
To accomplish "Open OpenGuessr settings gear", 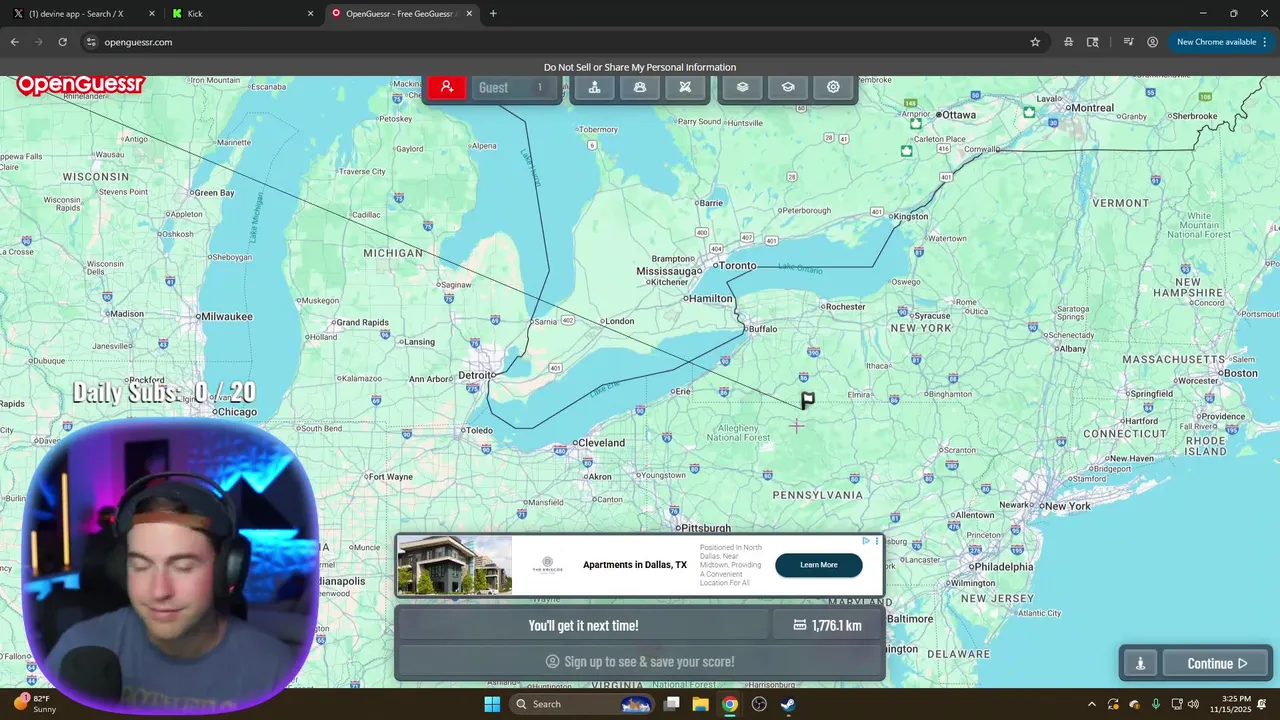I will 833,87.
